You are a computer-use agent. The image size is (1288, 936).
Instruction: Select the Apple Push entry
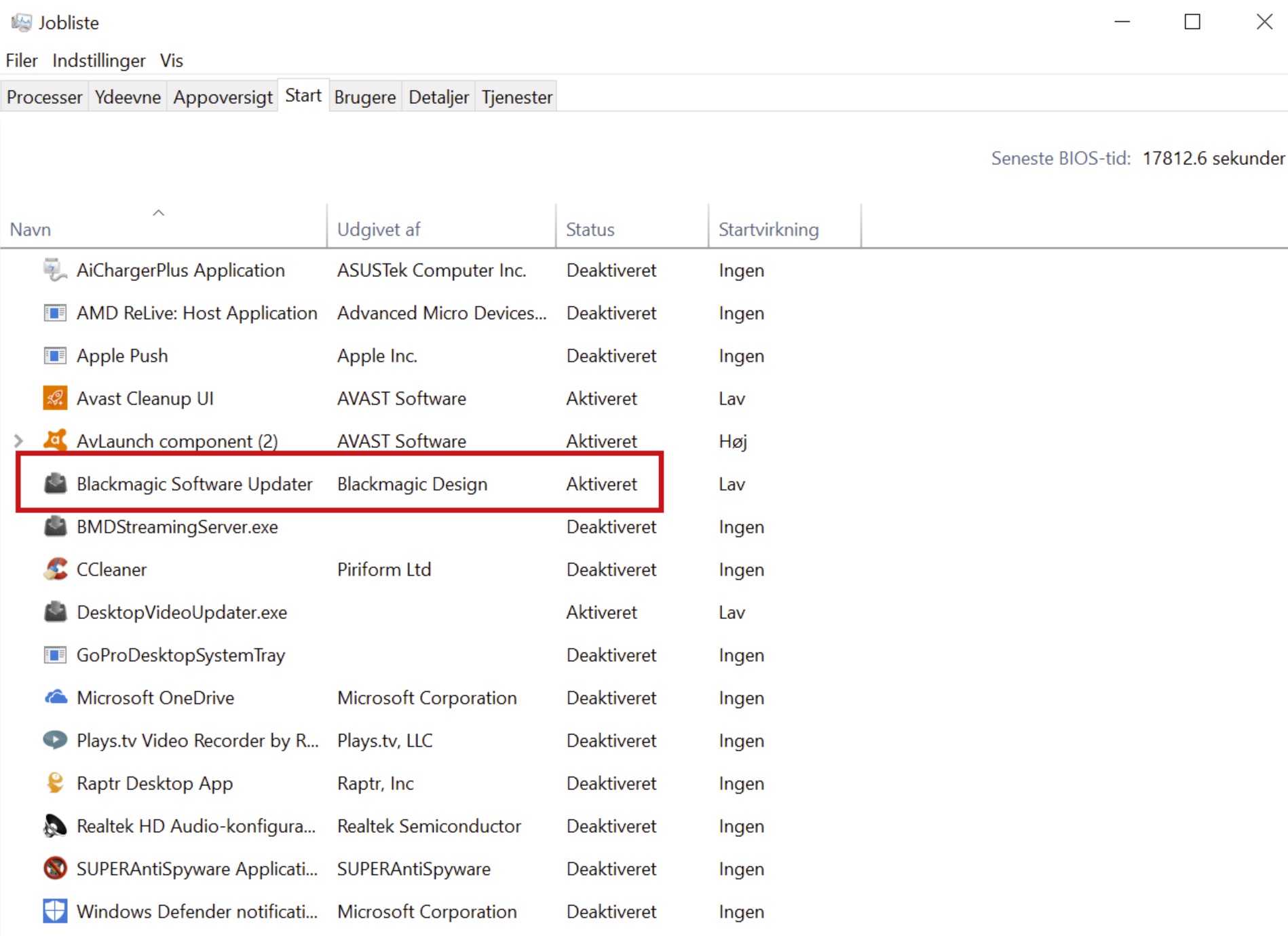pyautogui.click(x=122, y=356)
